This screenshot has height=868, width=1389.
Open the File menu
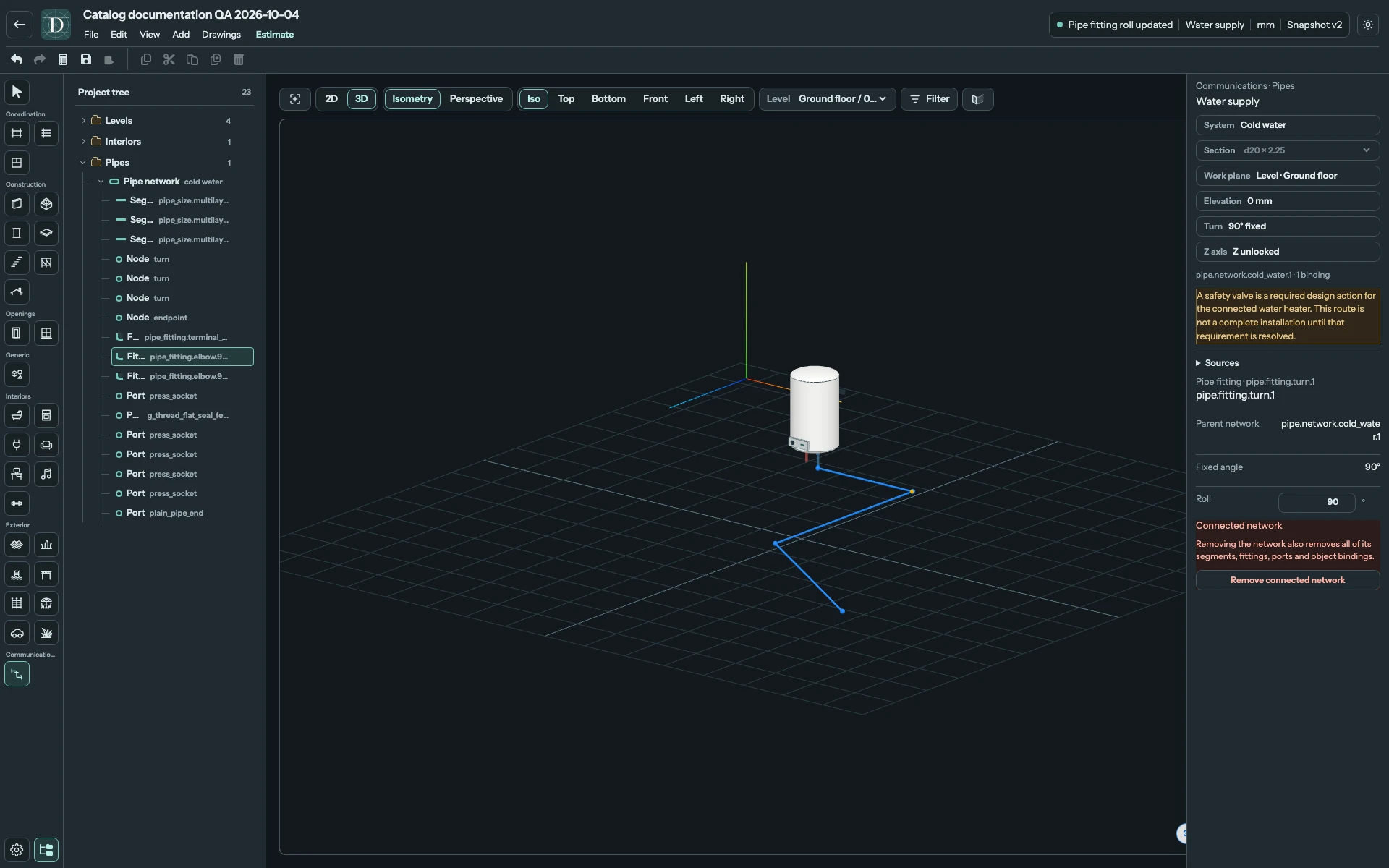tap(91, 35)
